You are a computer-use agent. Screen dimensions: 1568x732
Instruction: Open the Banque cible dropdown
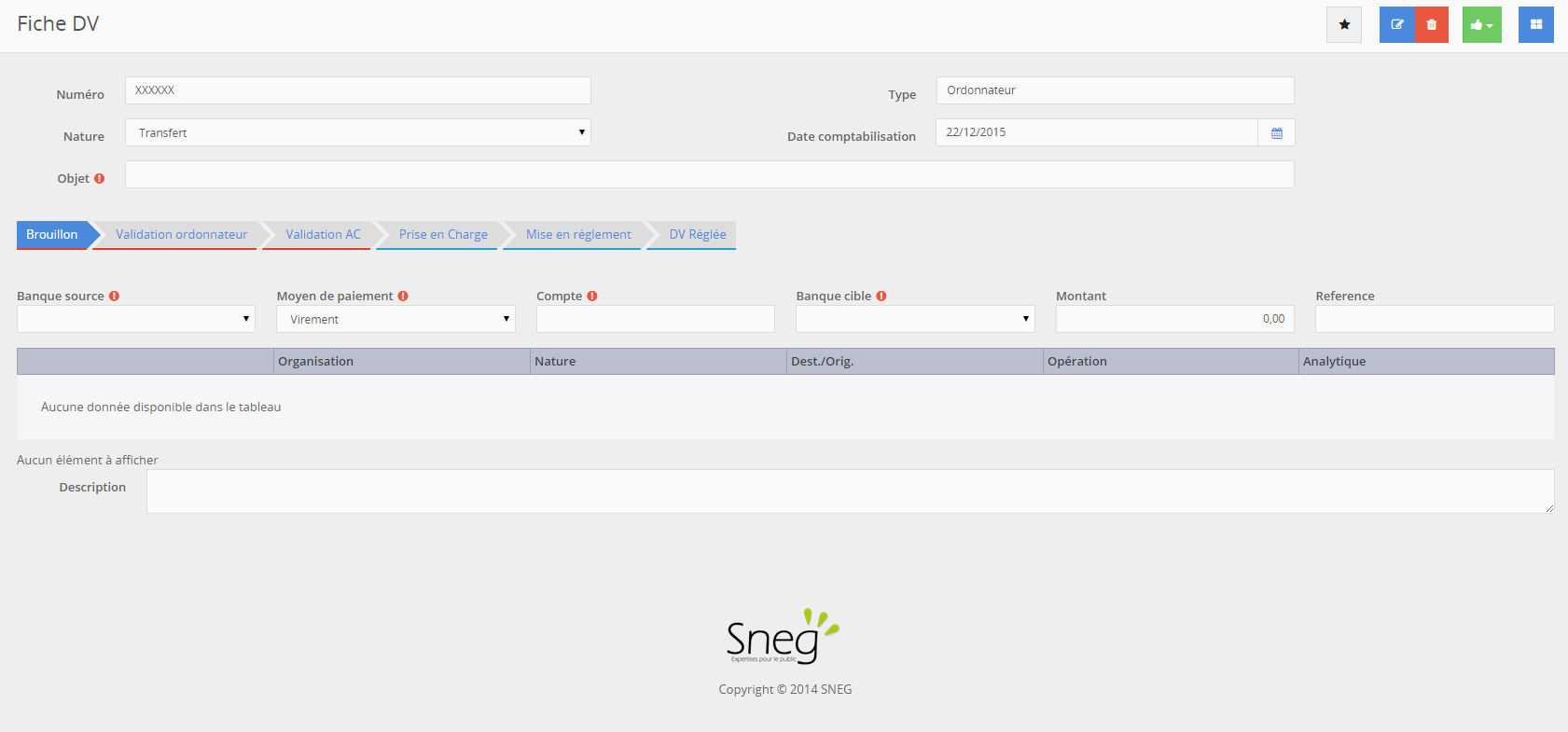pyautogui.click(x=915, y=319)
